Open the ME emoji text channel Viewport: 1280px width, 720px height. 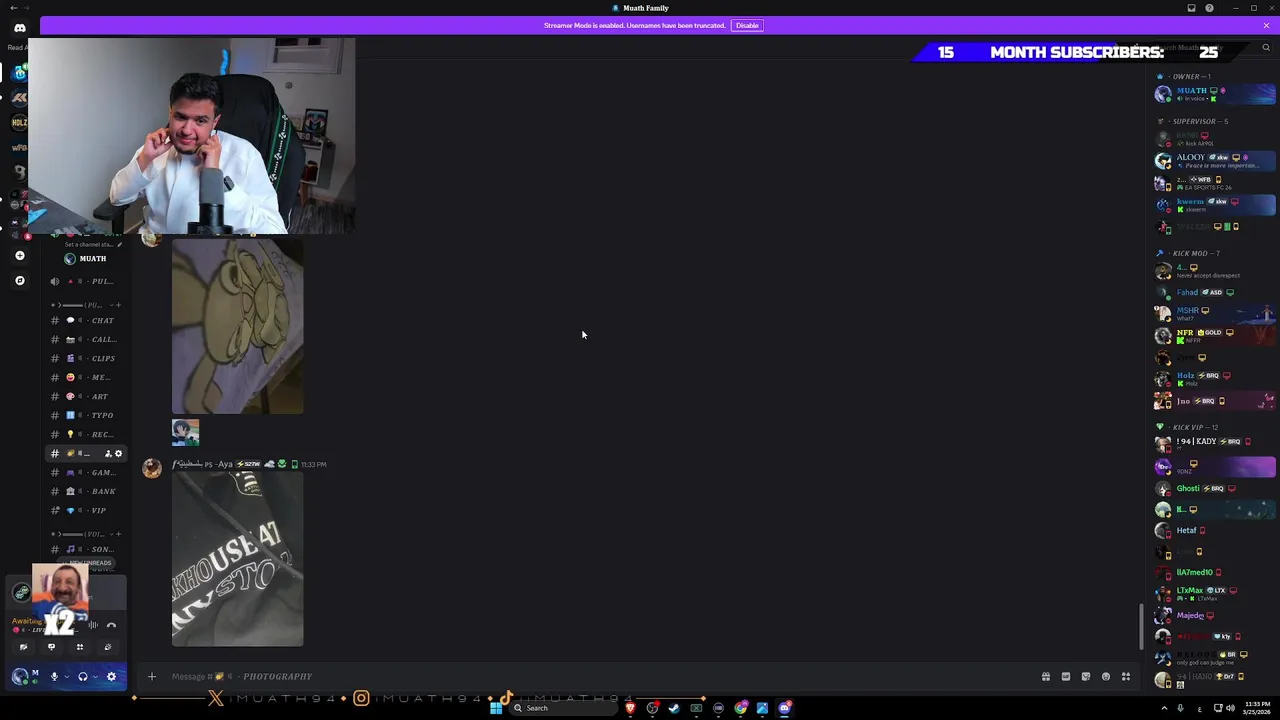pyautogui.click(x=87, y=377)
